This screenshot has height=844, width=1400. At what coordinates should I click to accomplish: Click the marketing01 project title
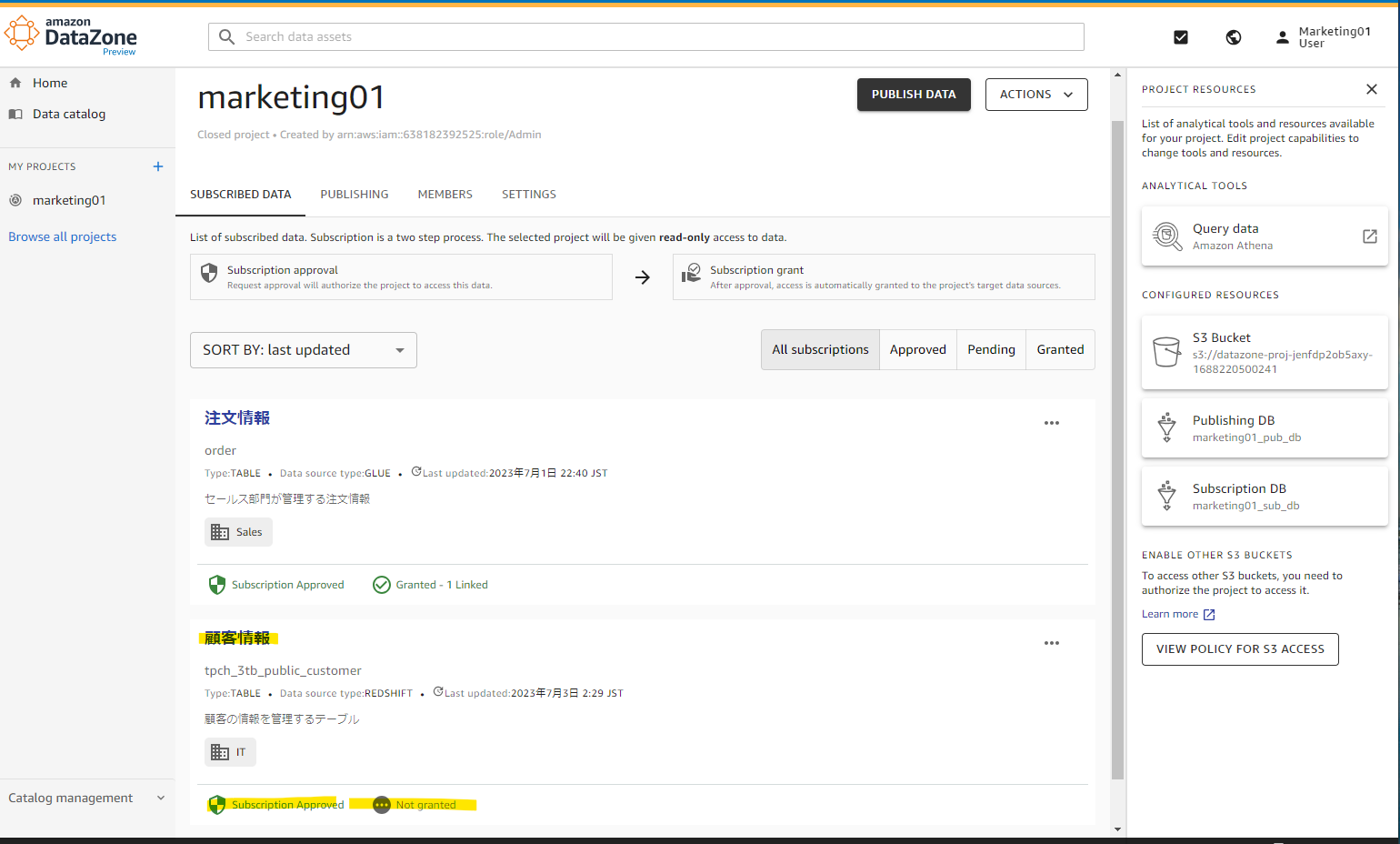[x=291, y=97]
